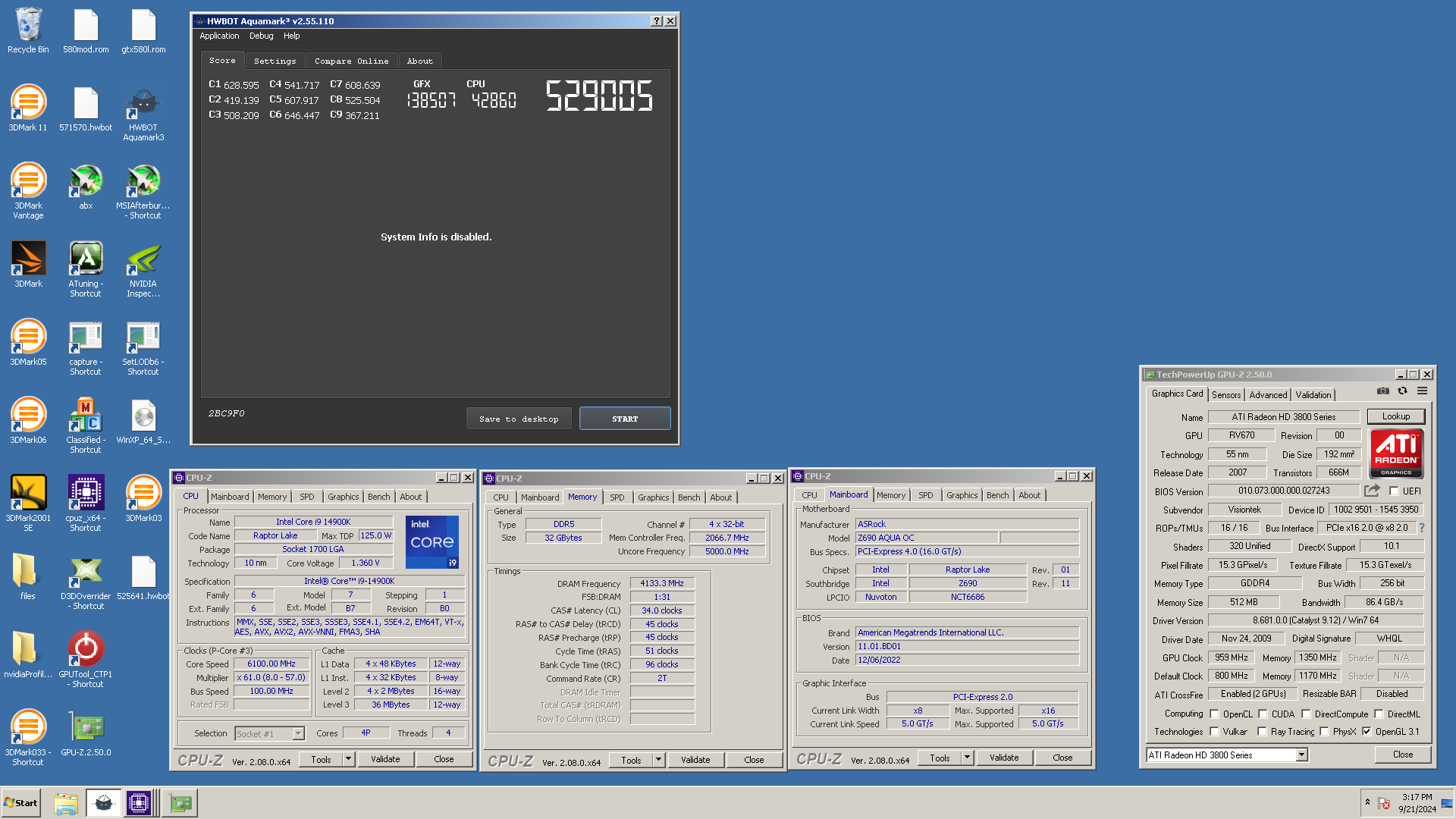Image resolution: width=1456 pixels, height=819 pixels.
Task: Toggle Vulkan checkbox in GPU-Z
Action: (1214, 731)
